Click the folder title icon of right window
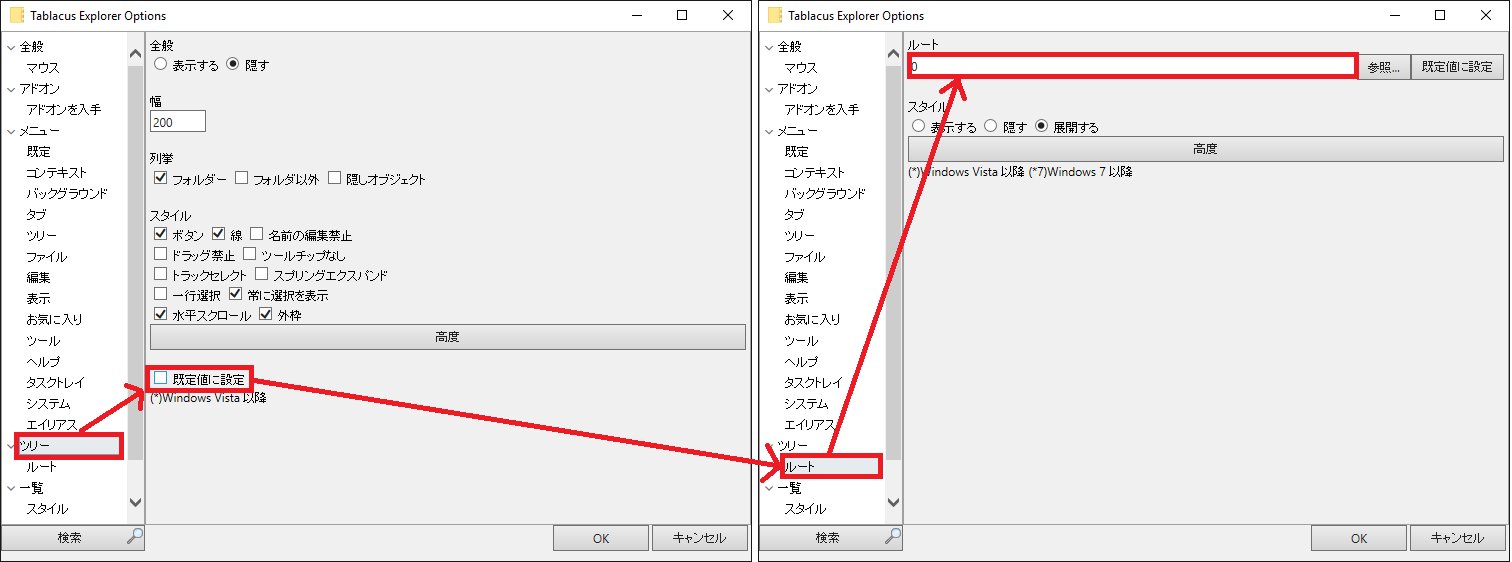The image size is (1512, 562). 775,16
